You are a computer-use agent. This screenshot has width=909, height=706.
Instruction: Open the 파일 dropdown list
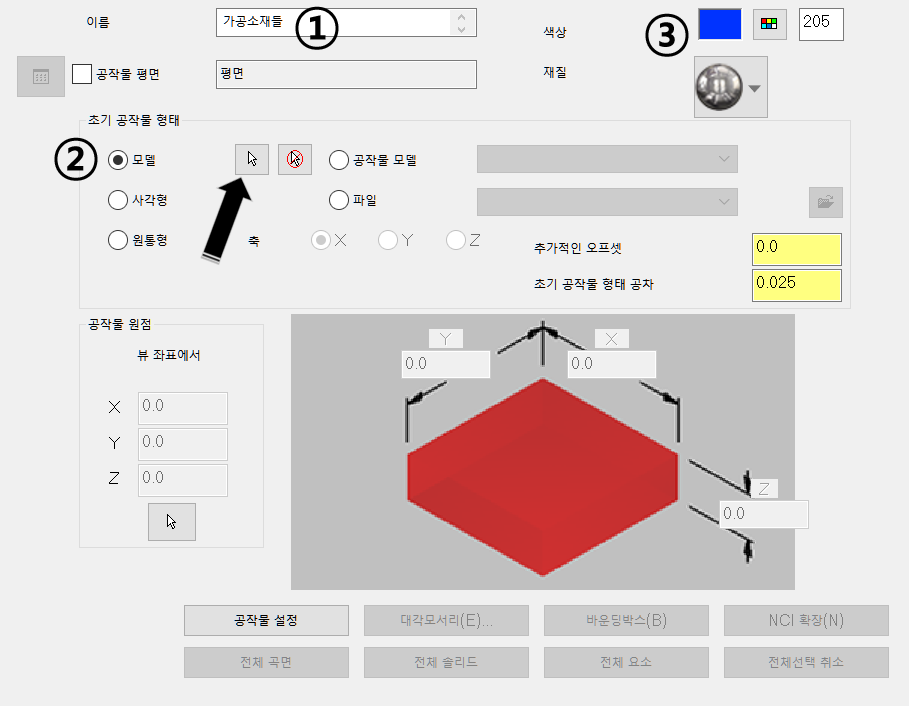tap(607, 202)
